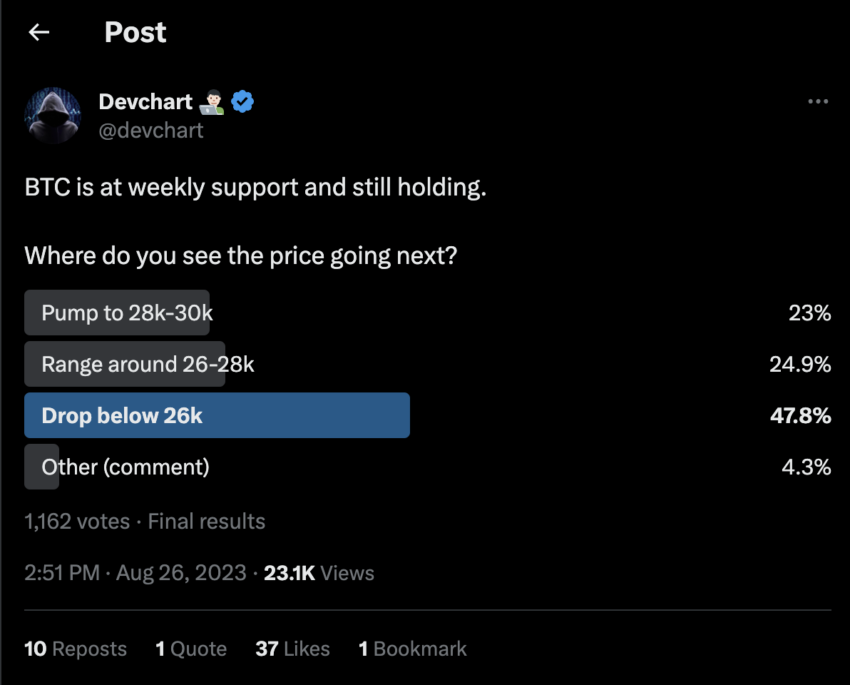Click the Aug 26, 2023 timestamp
Screen dimensions: 850x685
point(181,573)
